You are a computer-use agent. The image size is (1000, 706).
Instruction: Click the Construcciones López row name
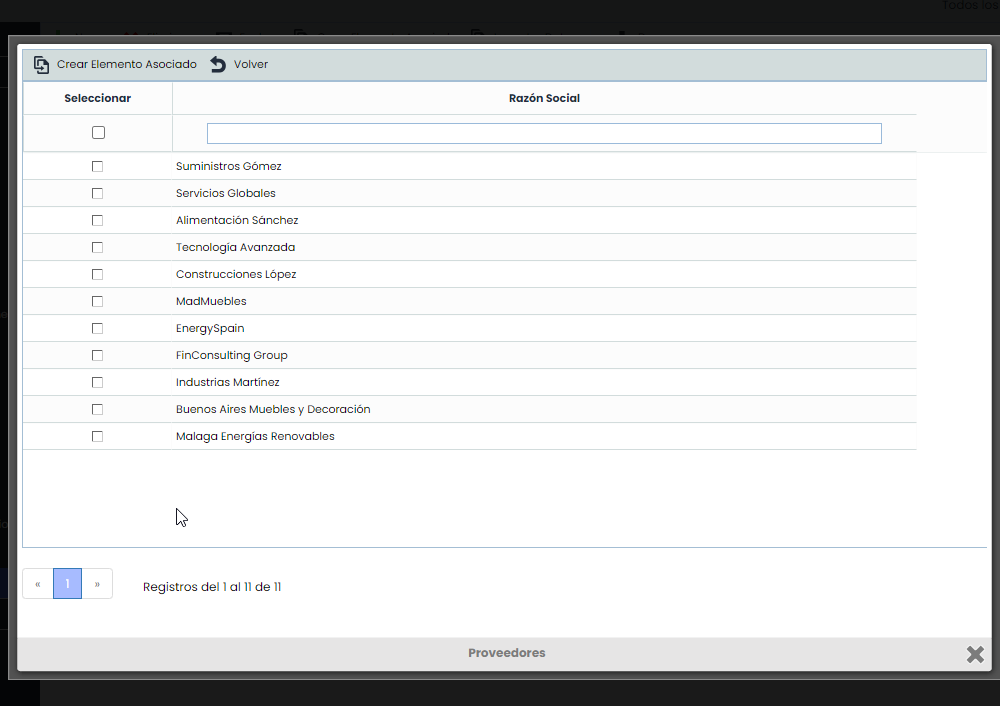pyautogui.click(x=236, y=274)
